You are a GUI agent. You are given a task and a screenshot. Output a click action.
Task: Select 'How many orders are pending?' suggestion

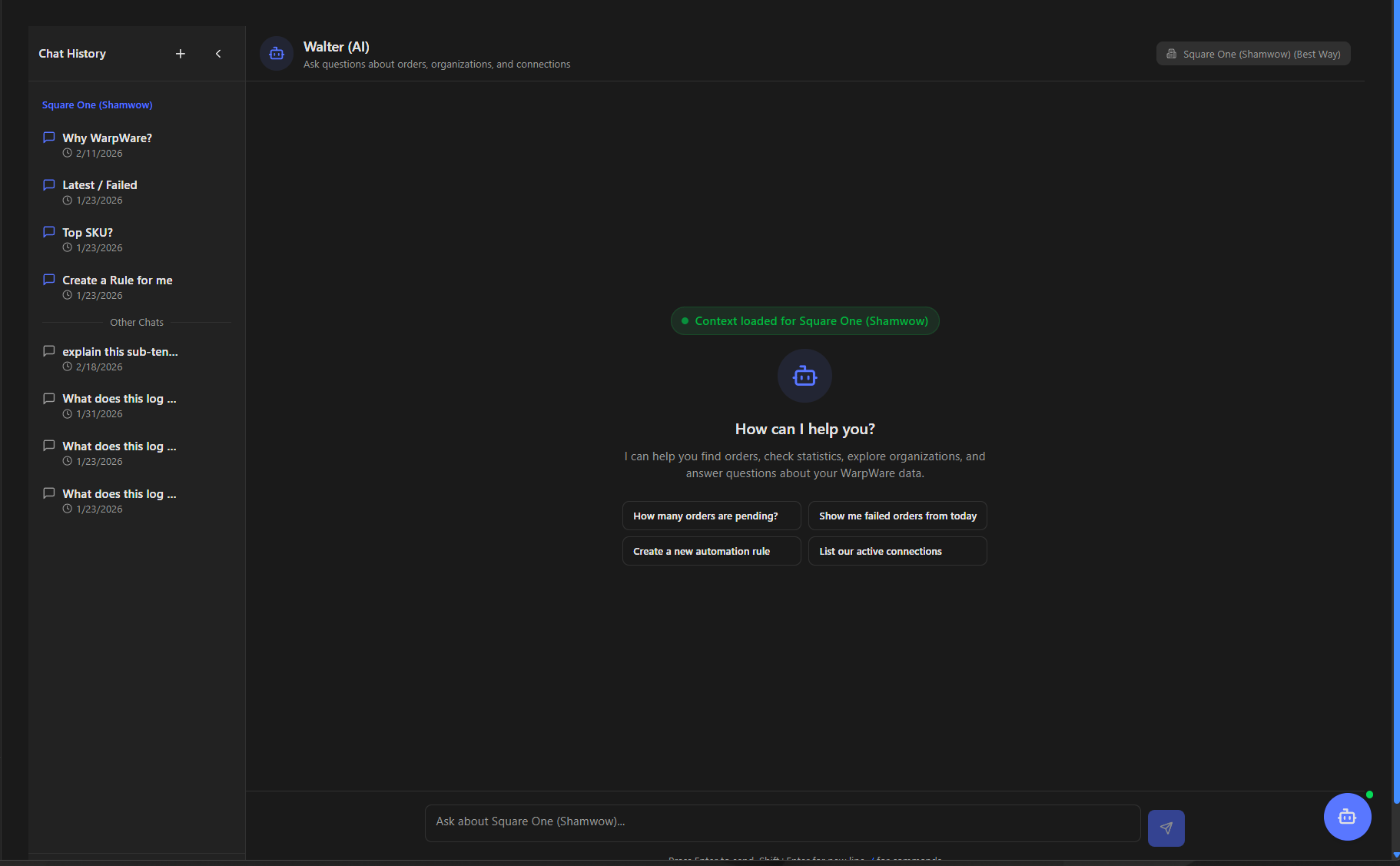pos(712,516)
